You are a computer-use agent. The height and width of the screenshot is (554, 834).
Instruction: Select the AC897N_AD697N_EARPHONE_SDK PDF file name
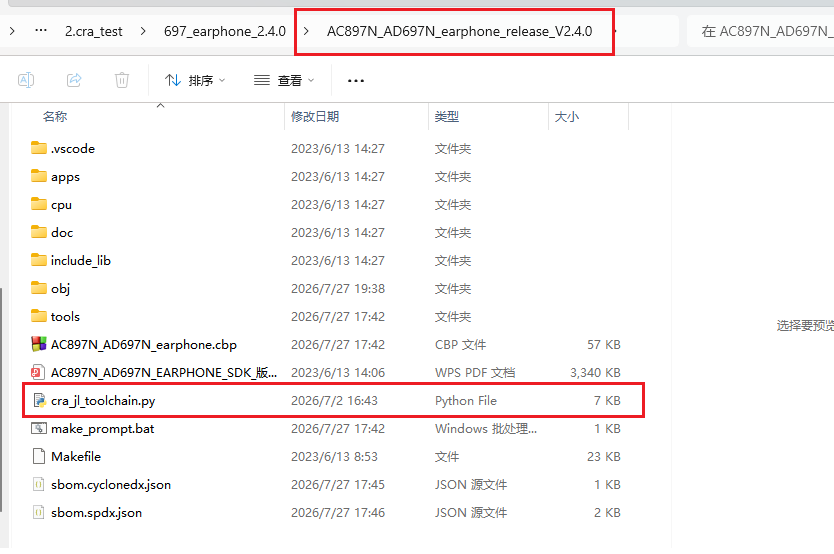pos(164,373)
